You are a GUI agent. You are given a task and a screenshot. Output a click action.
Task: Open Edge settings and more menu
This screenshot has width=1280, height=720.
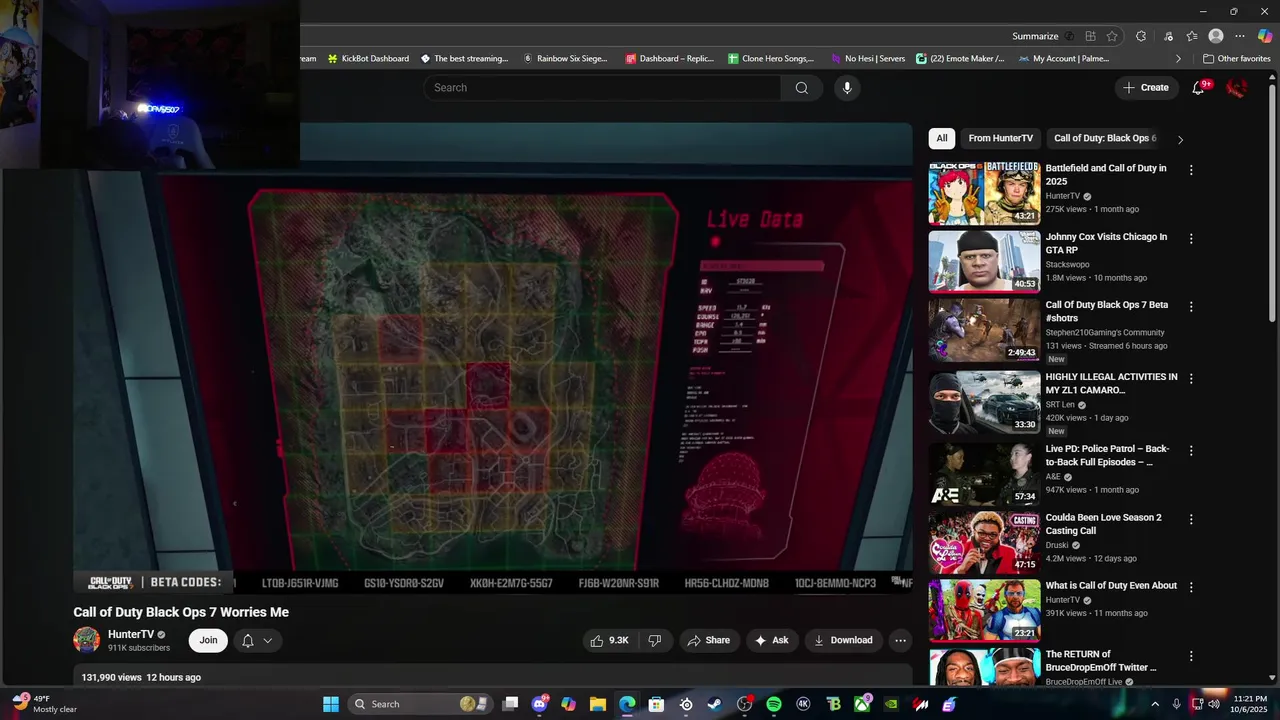[x=1240, y=36]
